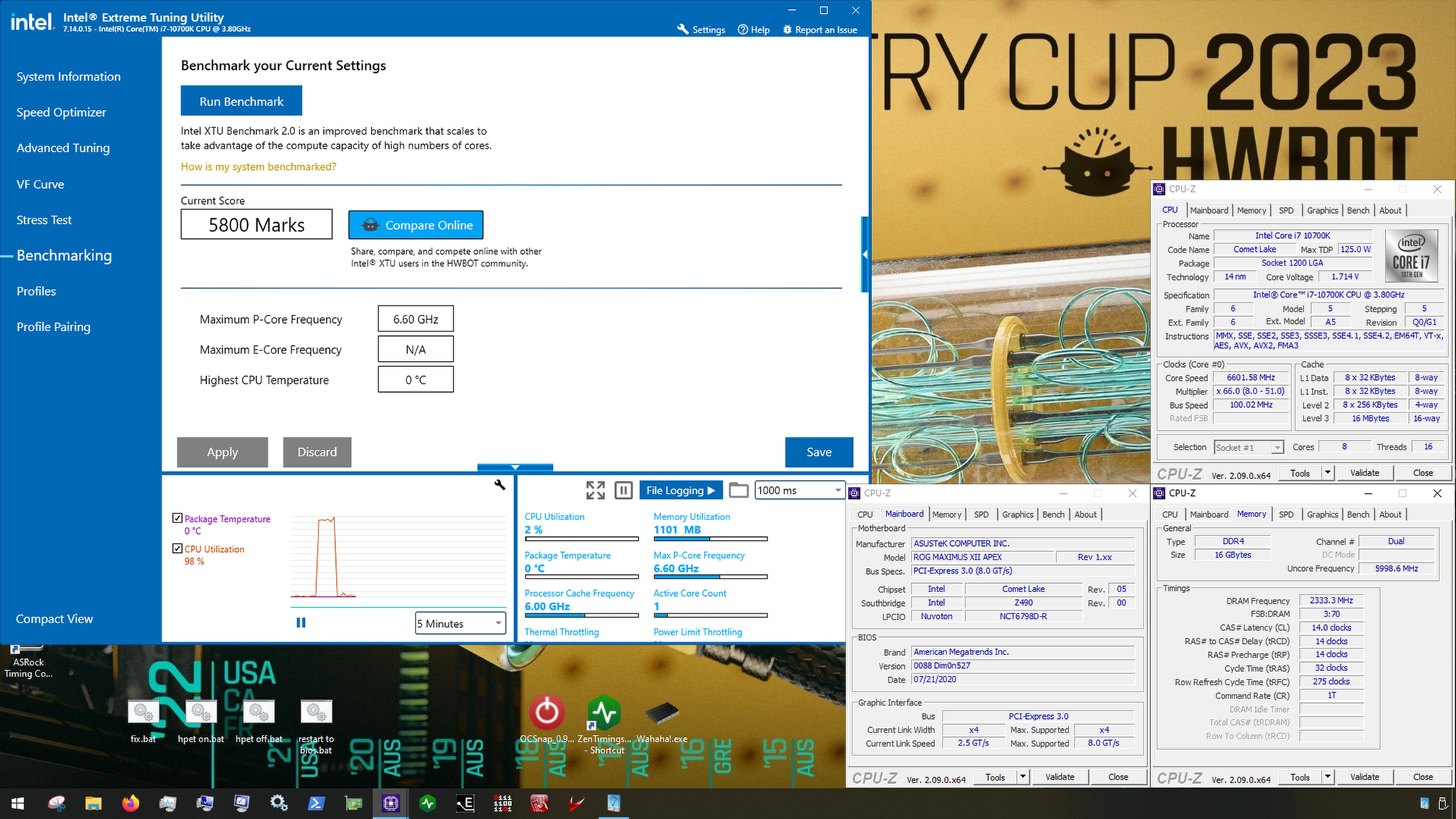This screenshot has height=819, width=1456.
Task: Click Compare Online button
Action: [x=416, y=224]
